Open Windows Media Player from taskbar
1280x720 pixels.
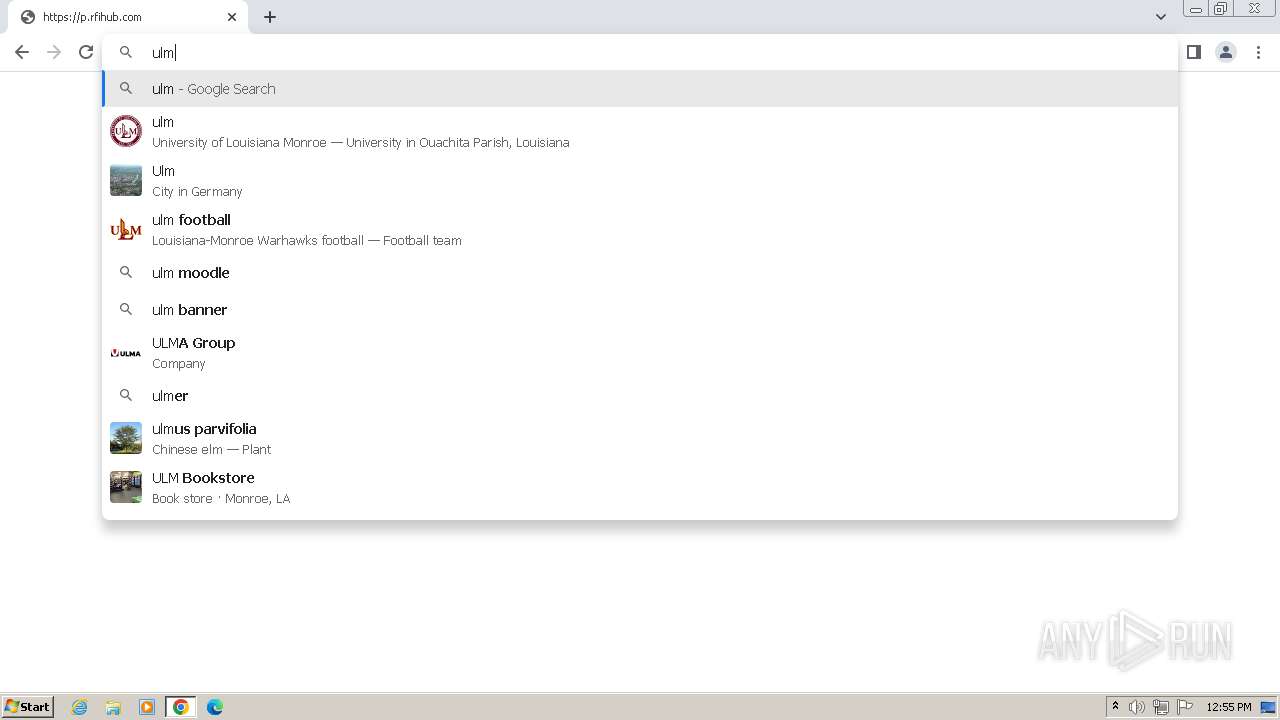(147, 707)
